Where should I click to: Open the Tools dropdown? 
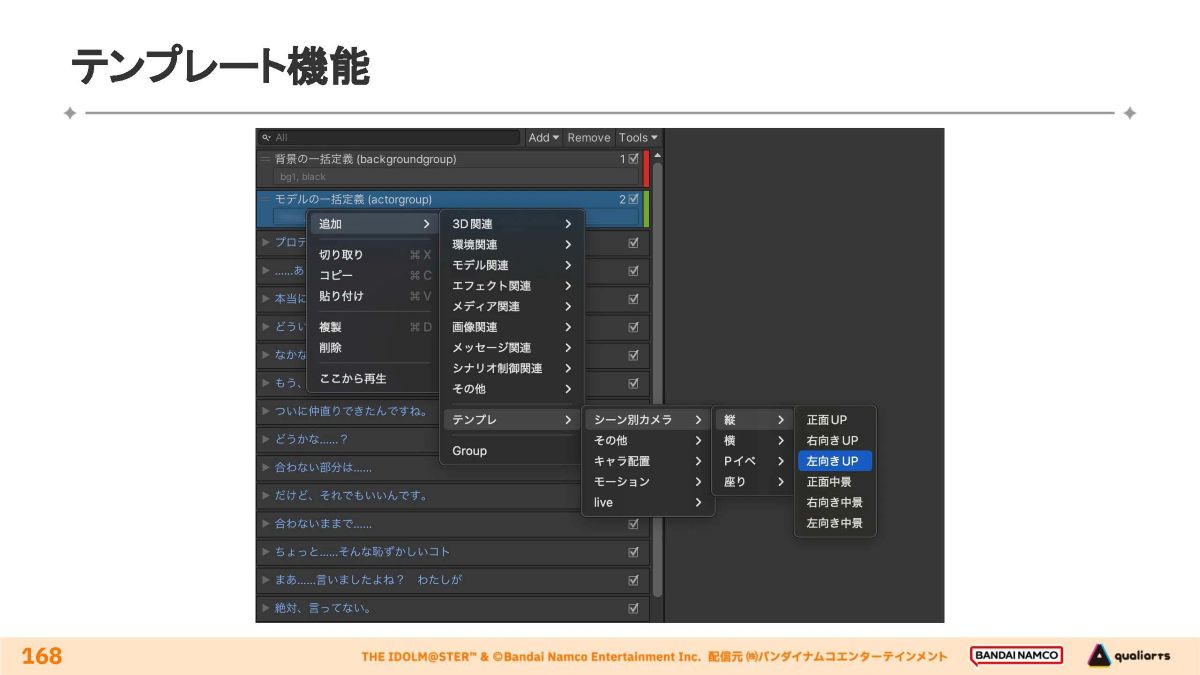click(x=638, y=138)
